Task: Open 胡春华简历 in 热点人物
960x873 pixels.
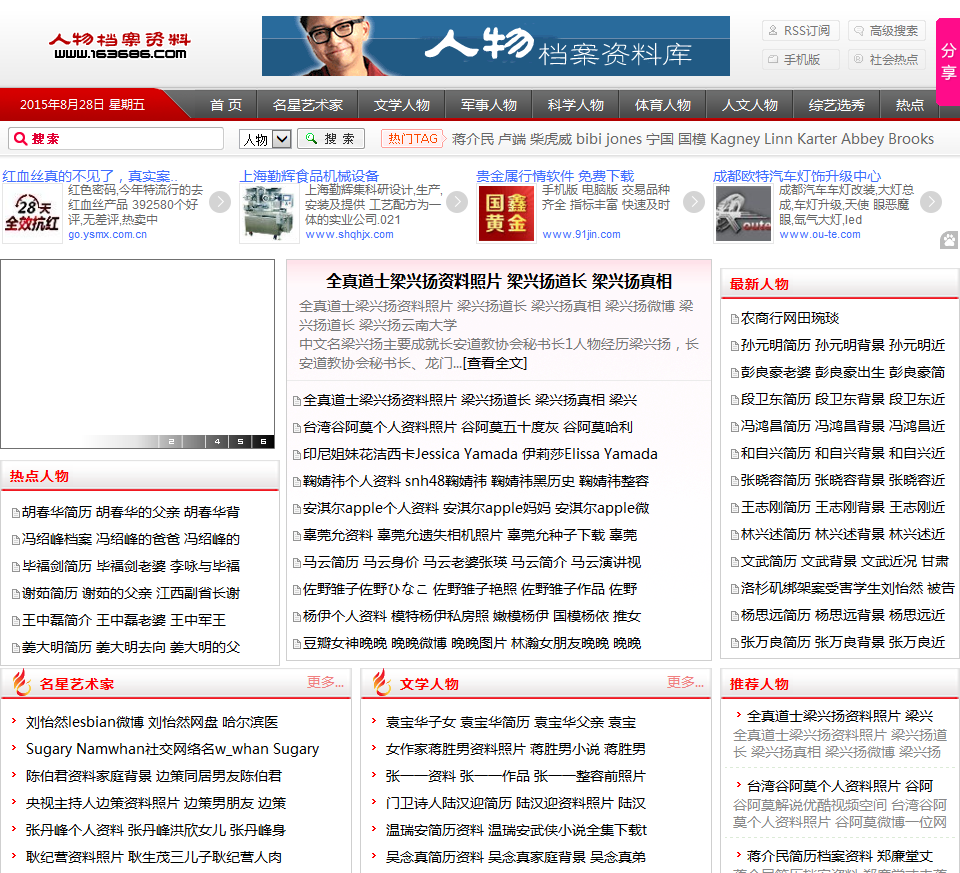Action: pyautogui.click(x=131, y=512)
